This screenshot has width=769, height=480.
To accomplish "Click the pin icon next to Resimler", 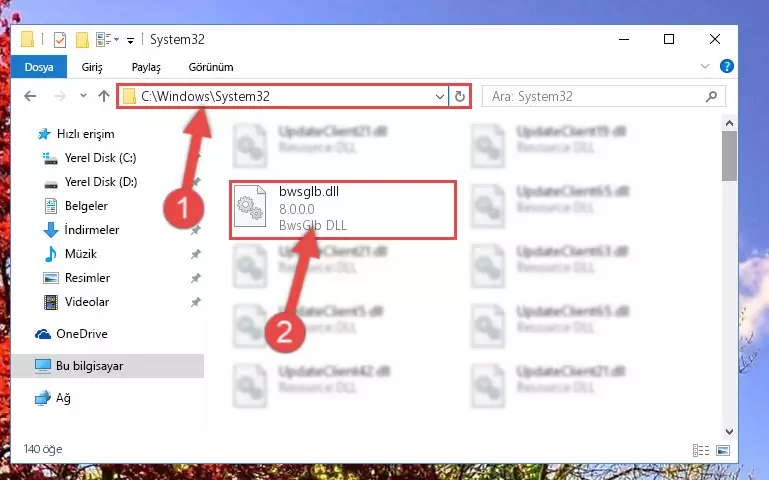I will click(196, 278).
